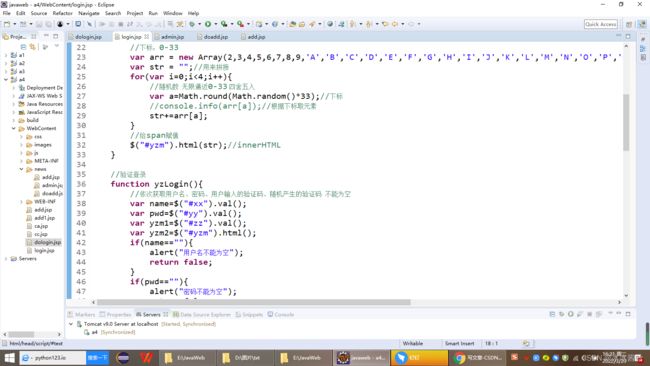Collapse the Tomcat v9.0 Server entry
The width and height of the screenshot is (650, 366).
point(71,324)
